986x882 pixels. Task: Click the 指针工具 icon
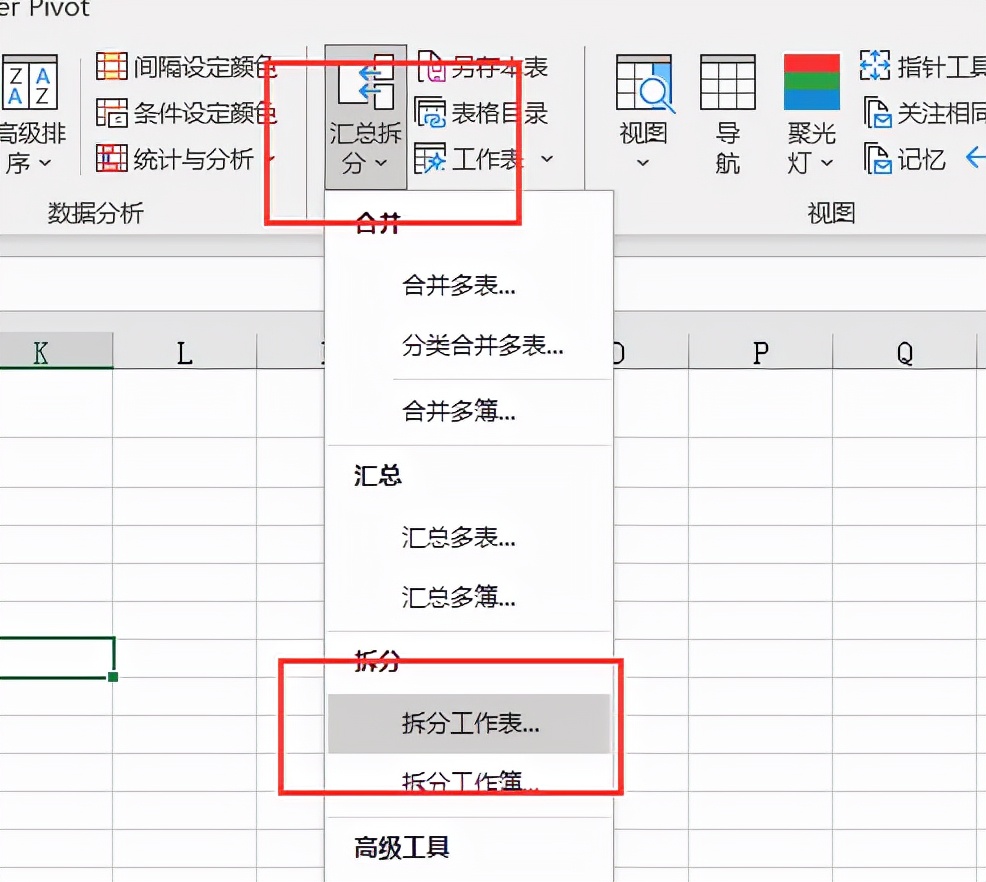coord(875,65)
